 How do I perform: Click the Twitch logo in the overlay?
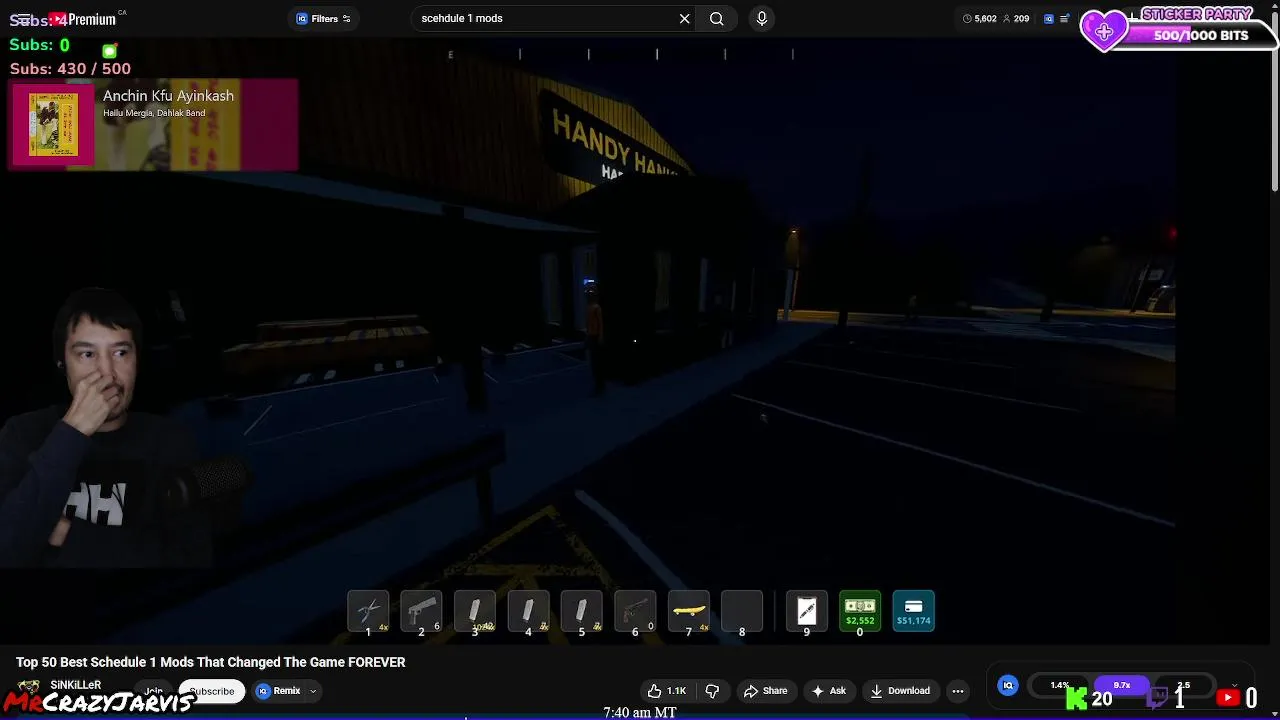(1159, 698)
